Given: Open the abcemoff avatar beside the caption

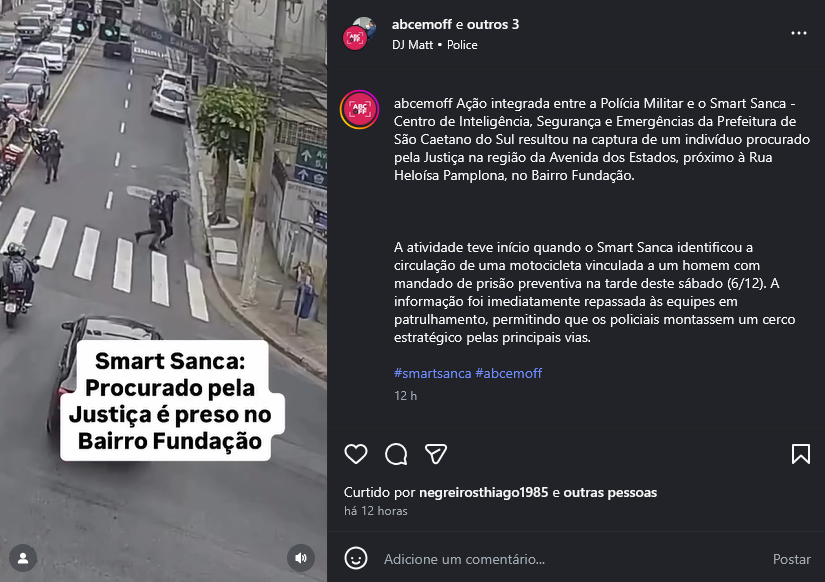Looking at the screenshot, I should [x=359, y=109].
